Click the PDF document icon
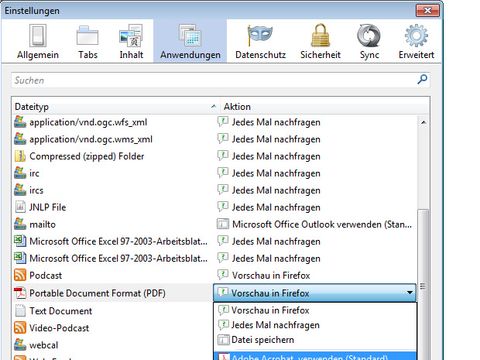The width and height of the screenshot is (480, 360). point(20,293)
